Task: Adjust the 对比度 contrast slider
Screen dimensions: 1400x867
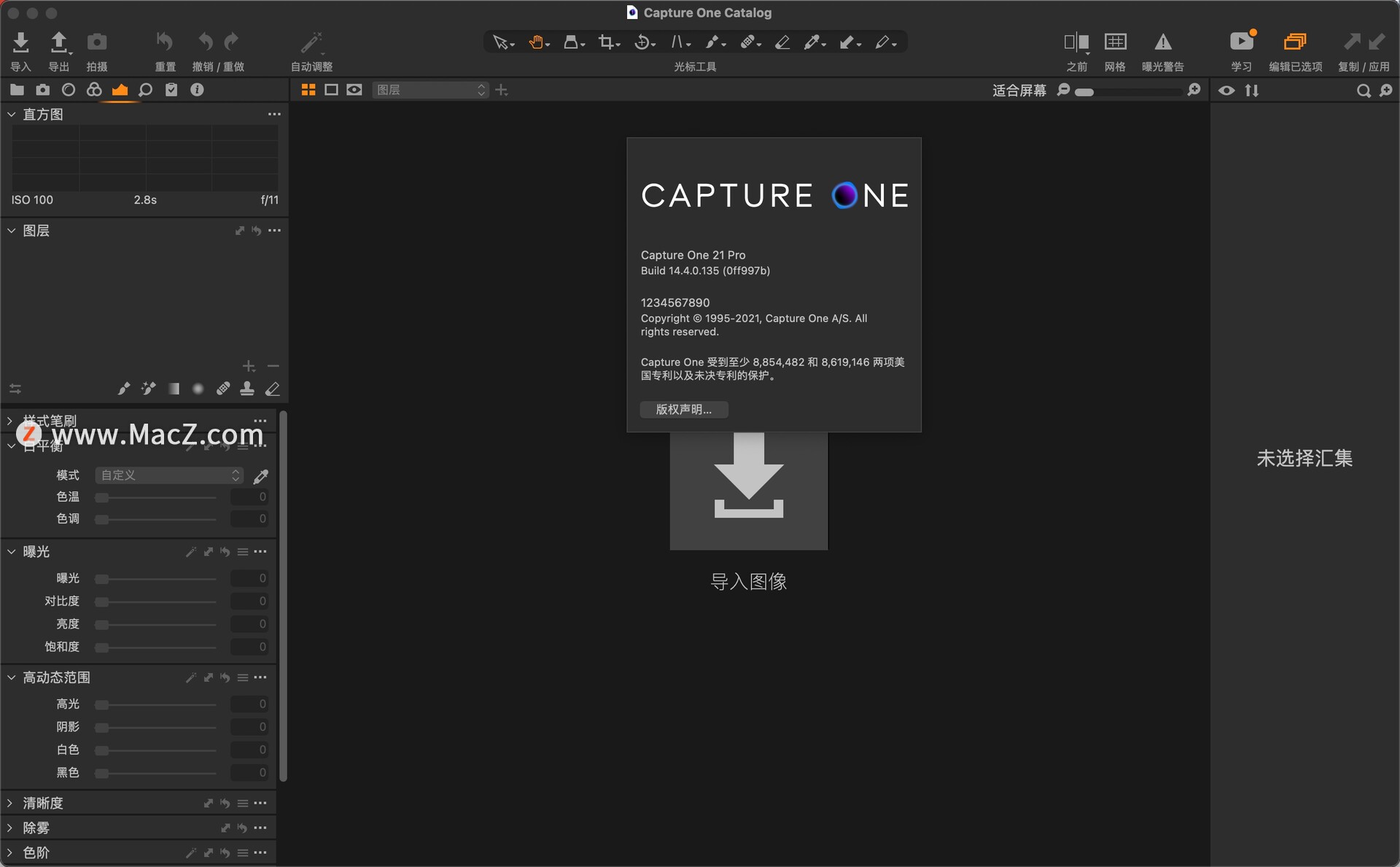Action: [x=155, y=602]
